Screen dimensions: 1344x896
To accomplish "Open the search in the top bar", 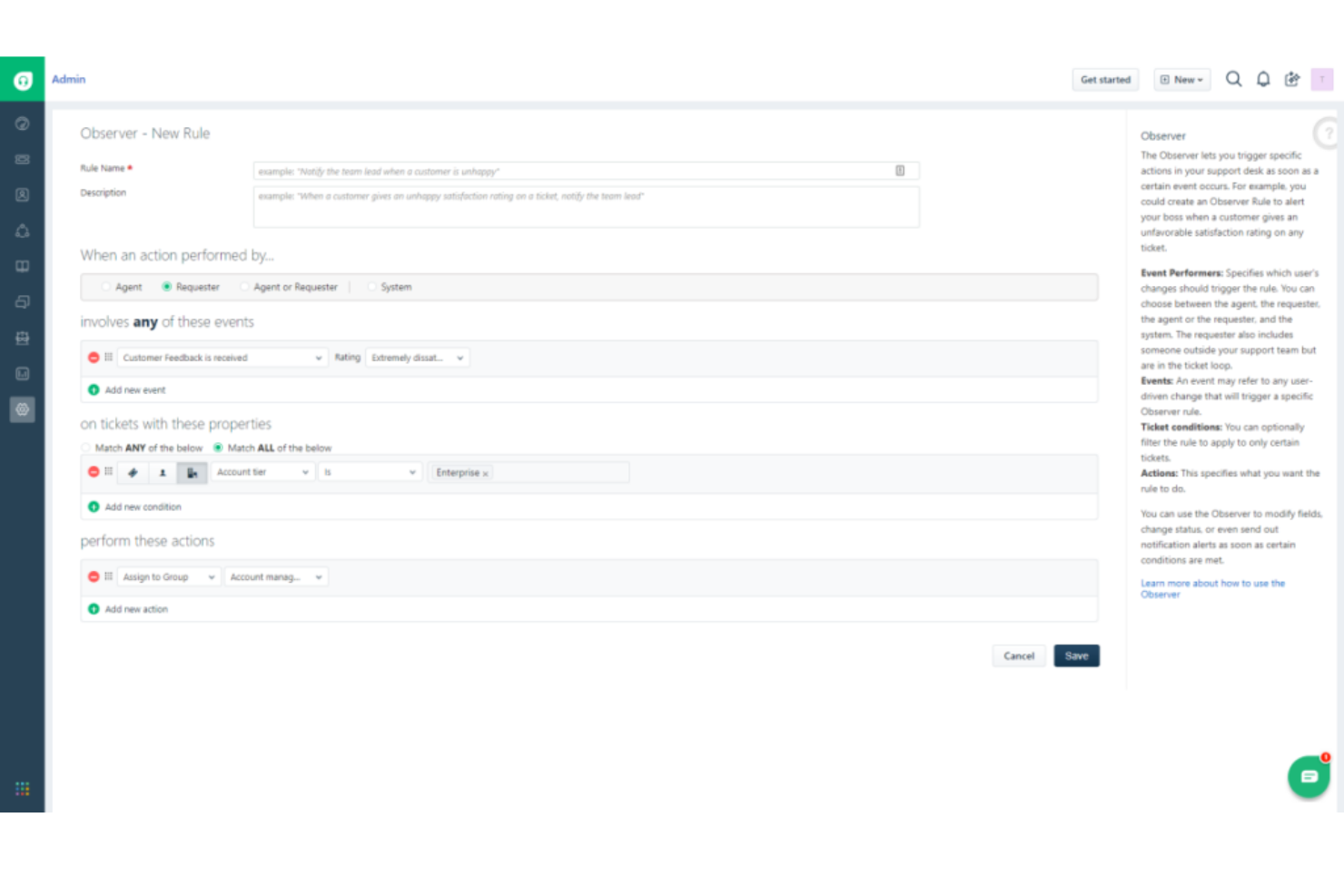I will (1233, 79).
